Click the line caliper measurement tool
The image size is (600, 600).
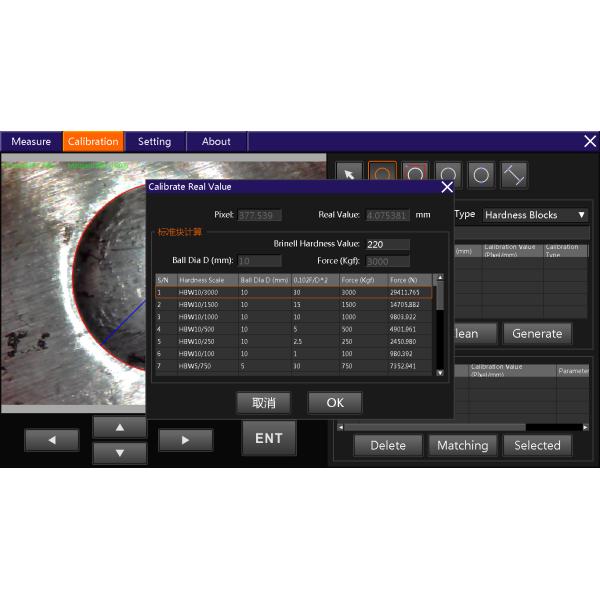513,175
